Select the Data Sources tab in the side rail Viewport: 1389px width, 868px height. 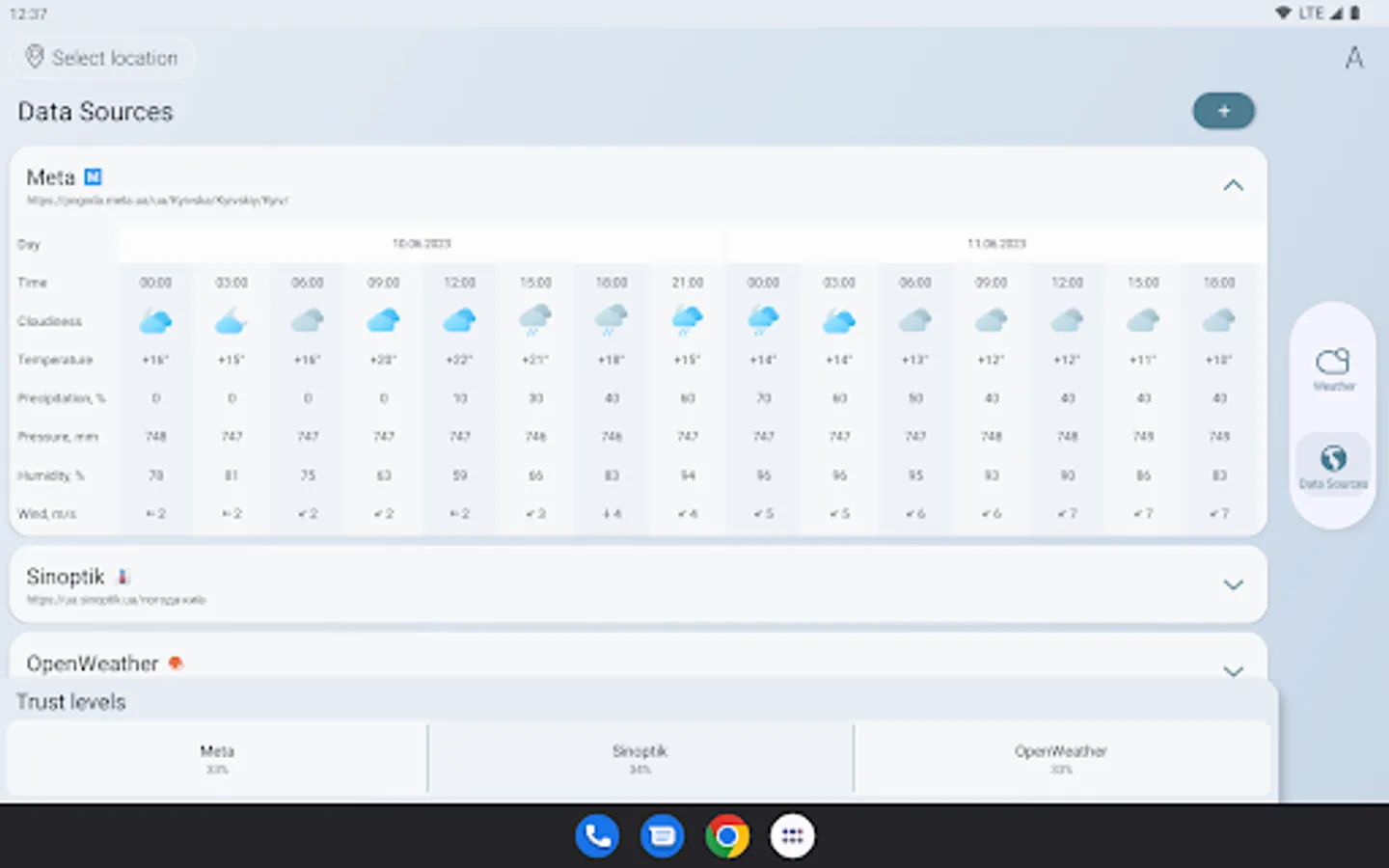[x=1333, y=468]
